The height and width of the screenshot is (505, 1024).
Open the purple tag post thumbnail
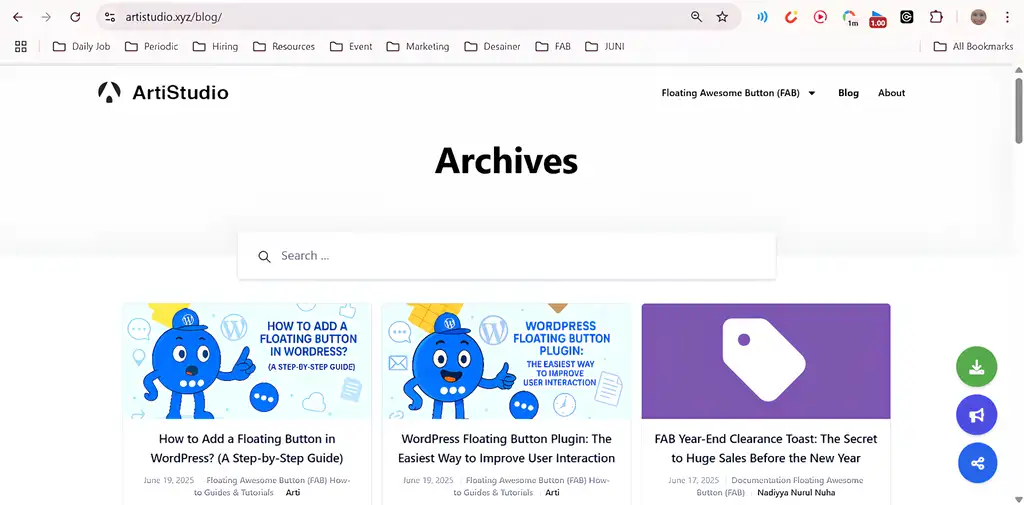pos(765,361)
